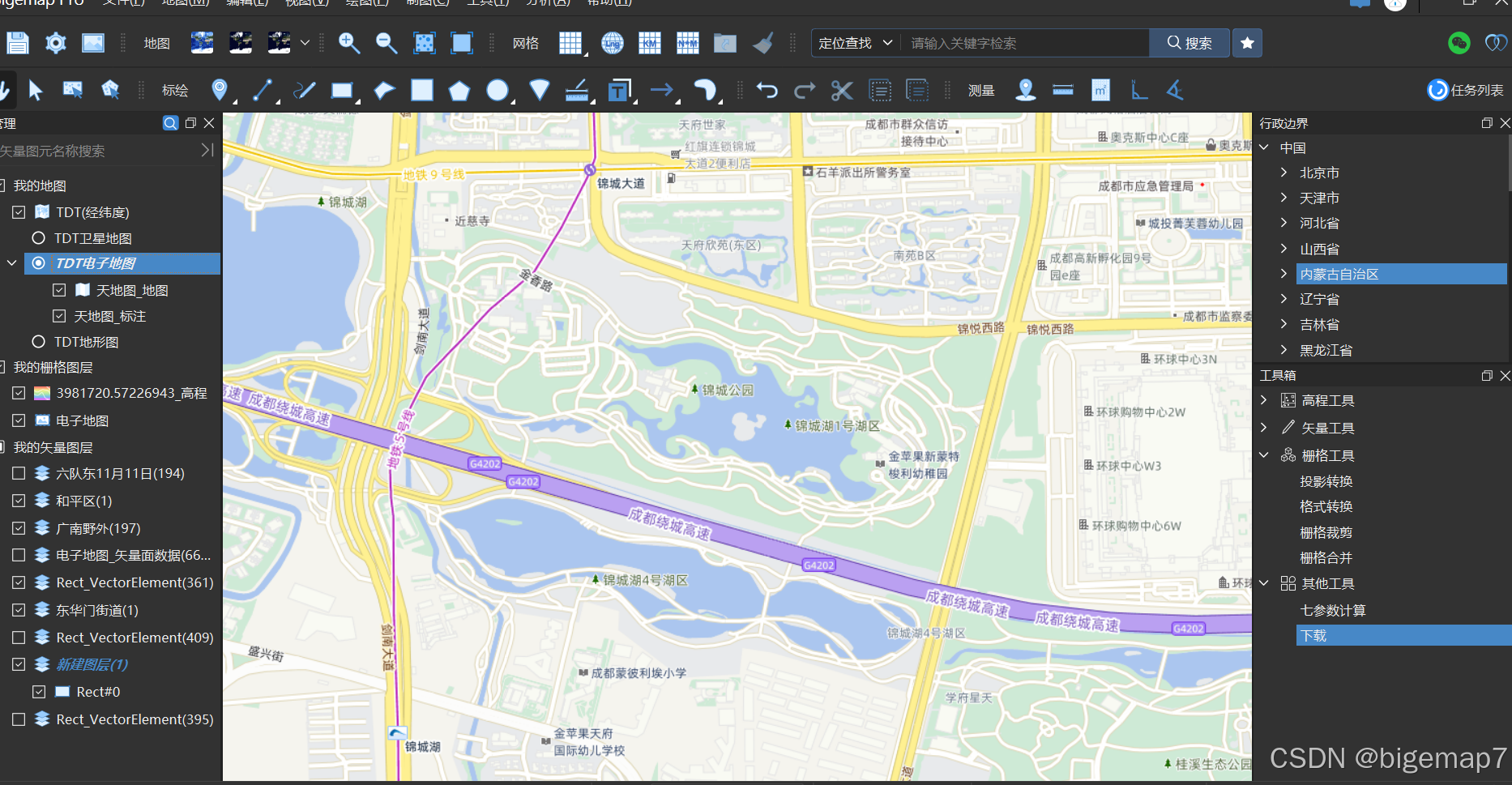Select the area measurement m² icon
The width and height of the screenshot is (1512, 785).
1100,90
